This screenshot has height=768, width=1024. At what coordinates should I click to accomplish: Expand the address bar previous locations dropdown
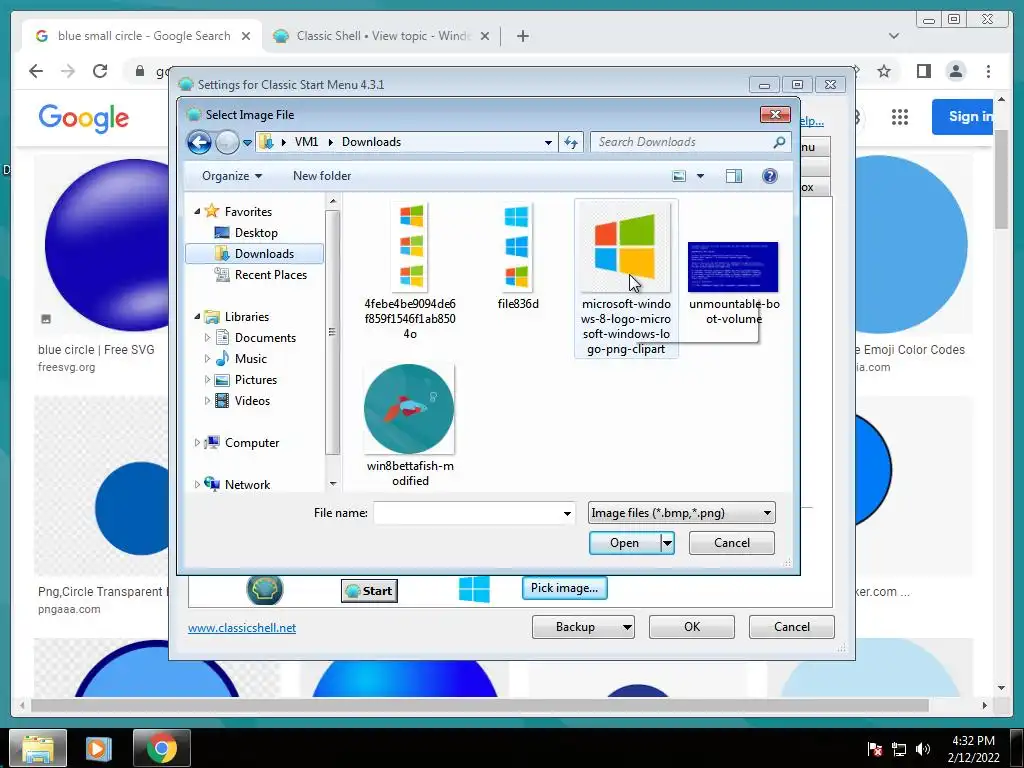(548, 142)
